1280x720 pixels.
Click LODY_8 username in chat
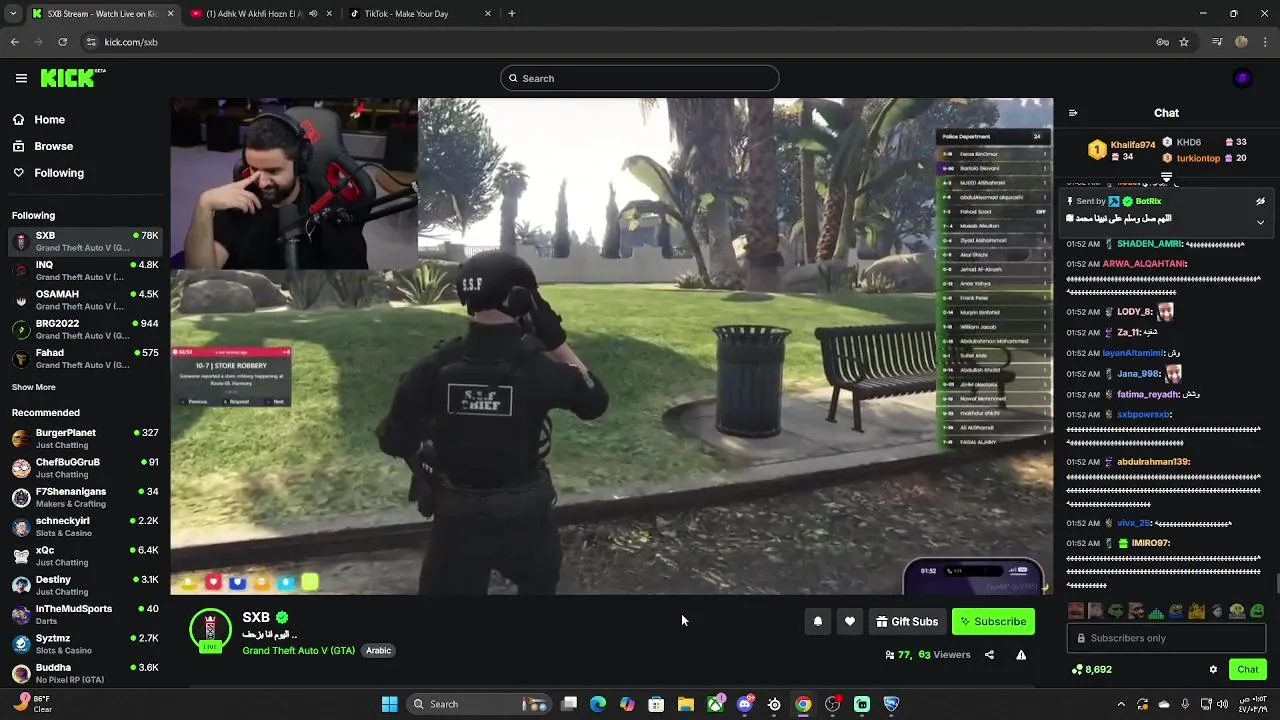point(1135,312)
